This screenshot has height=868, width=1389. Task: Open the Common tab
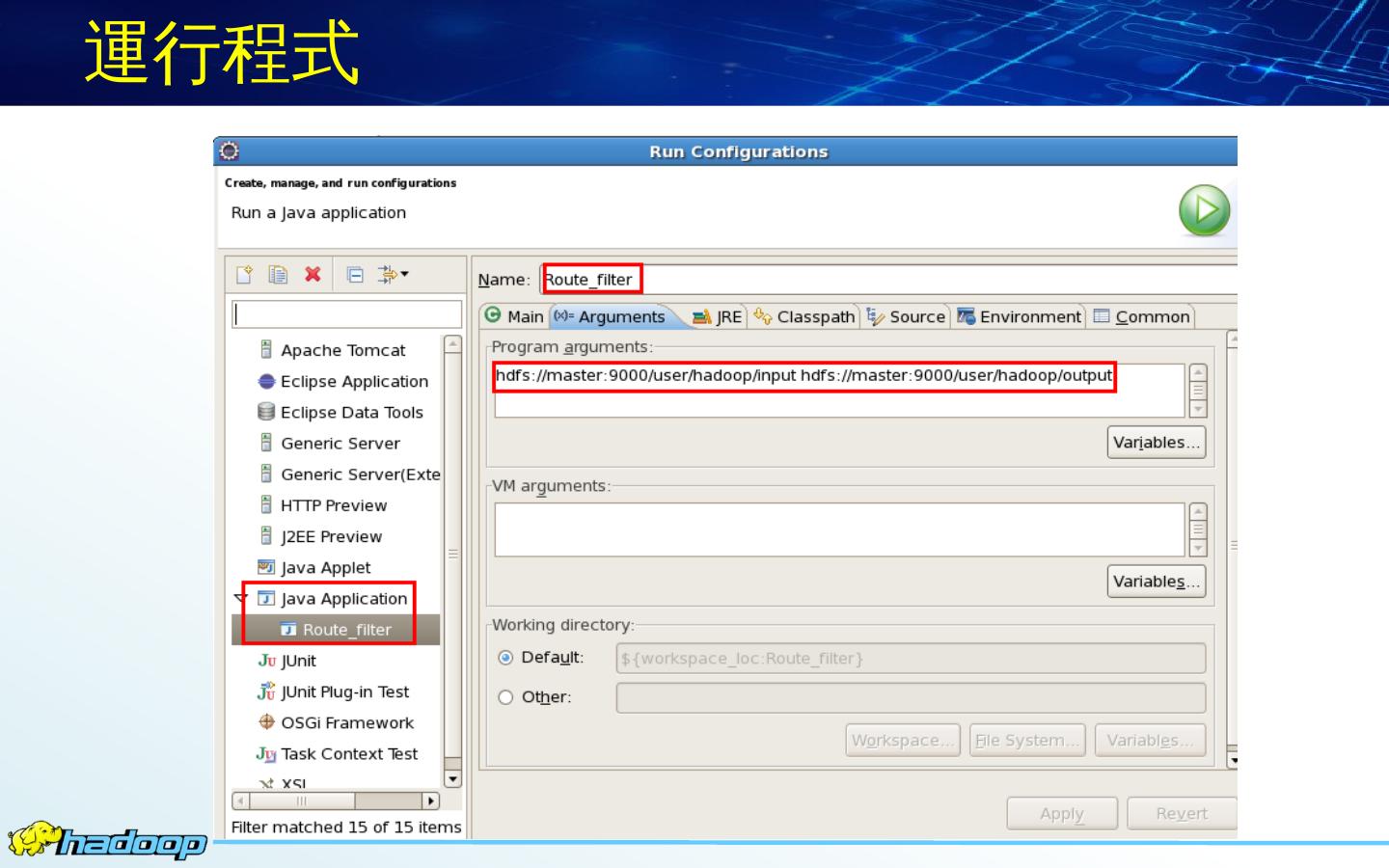(1142, 316)
